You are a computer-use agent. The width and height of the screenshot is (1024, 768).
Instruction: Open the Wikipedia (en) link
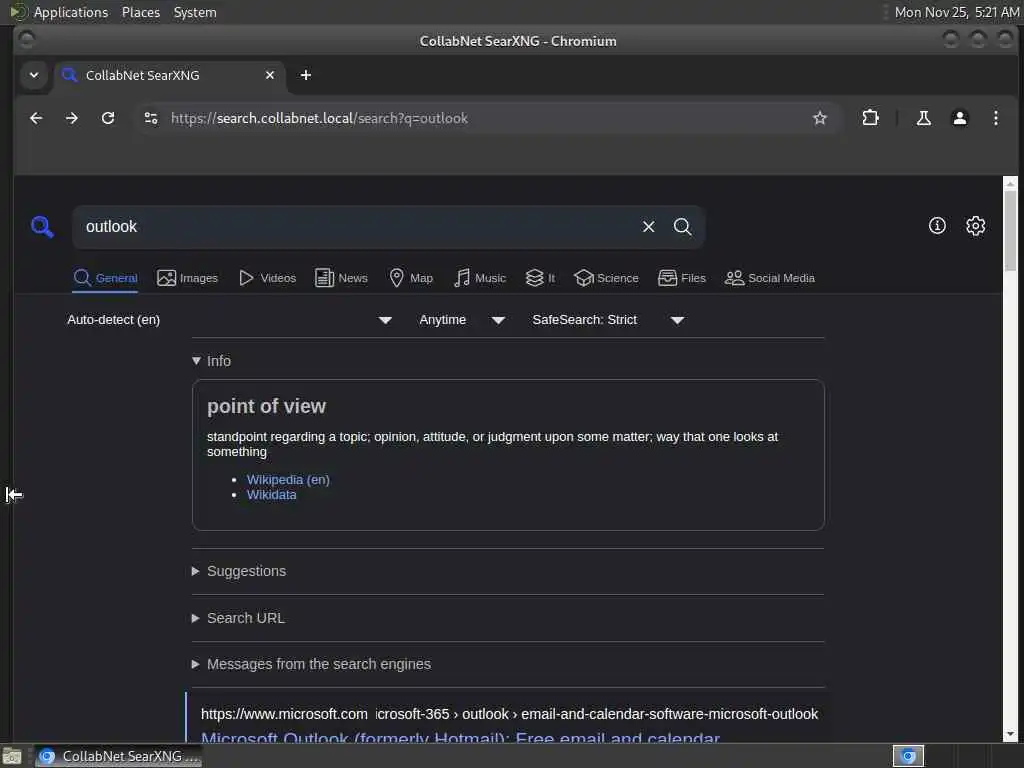pyautogui.click(x=288, y=479)
